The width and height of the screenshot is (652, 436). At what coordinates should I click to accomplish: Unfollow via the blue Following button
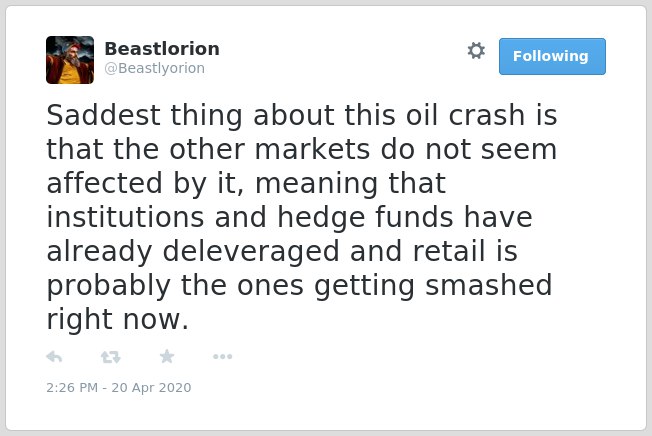click(552, 57)
